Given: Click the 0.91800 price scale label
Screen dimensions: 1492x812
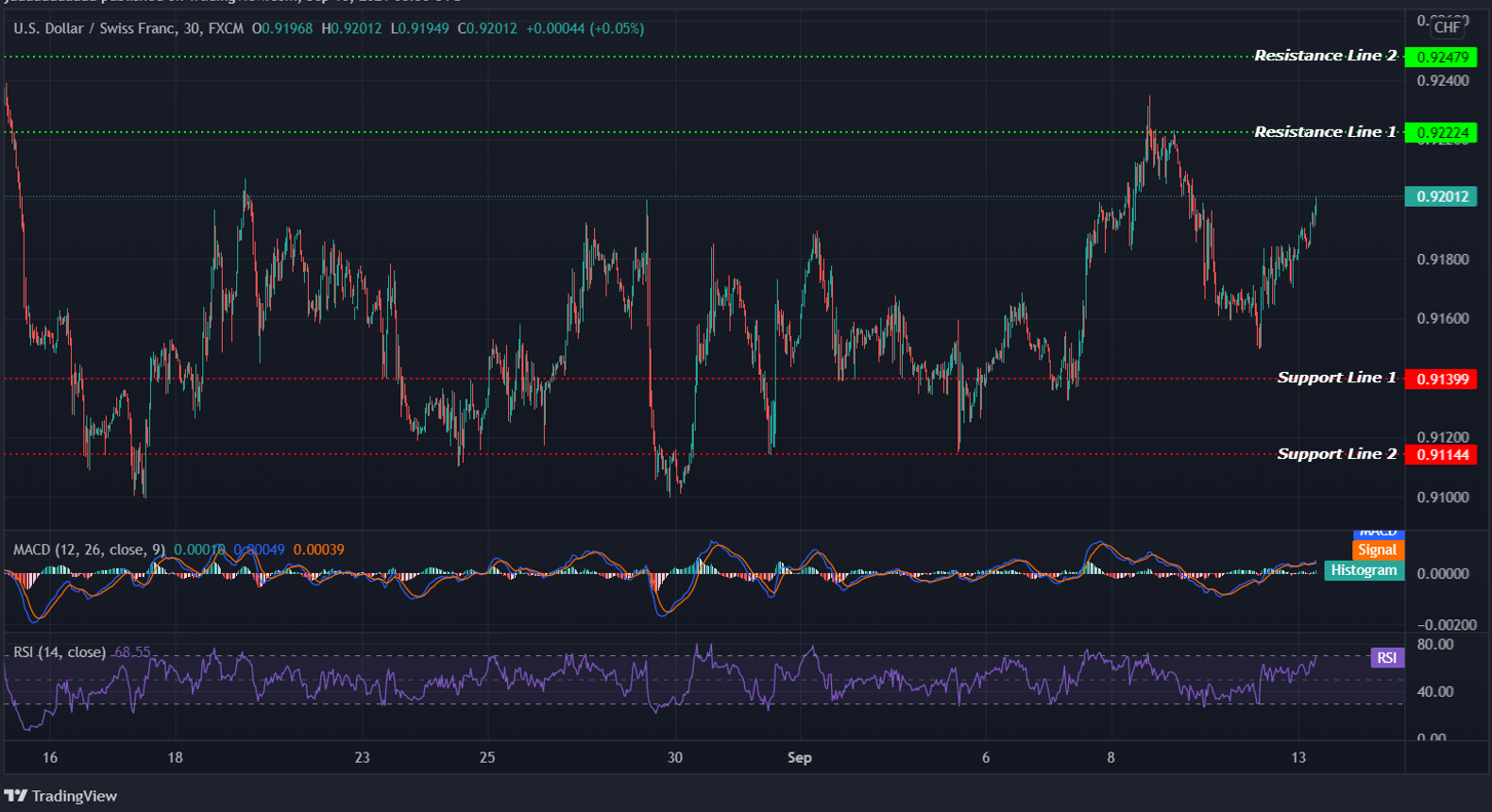Looking at the screenshot, I should (1443, 260).
